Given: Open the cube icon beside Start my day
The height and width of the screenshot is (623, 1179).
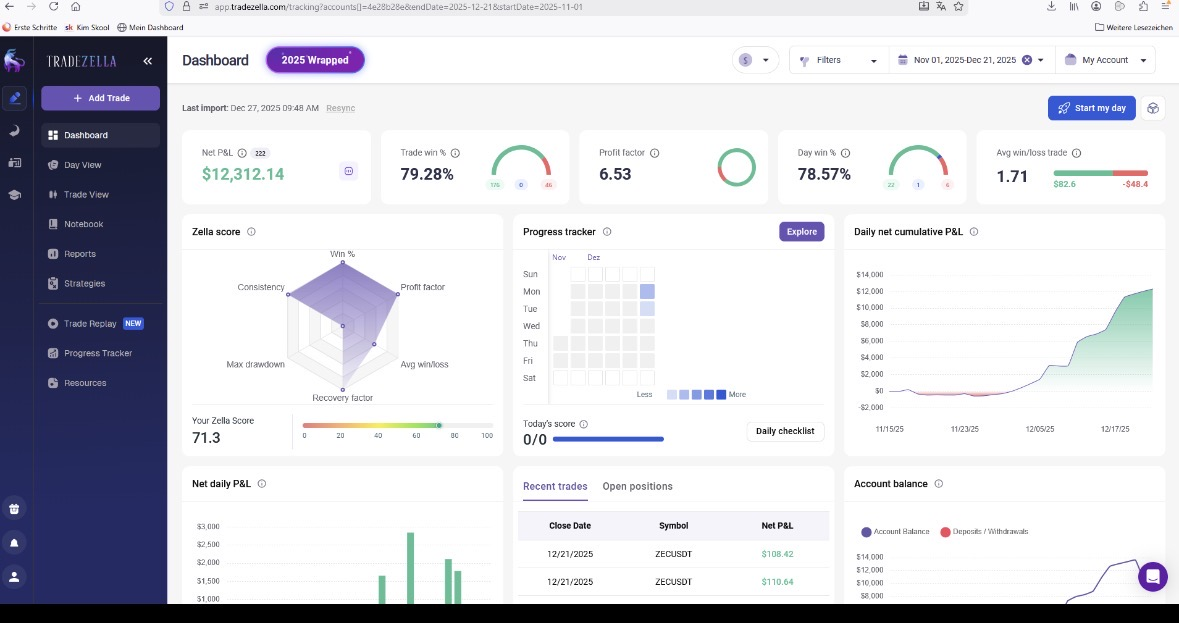Looking at the screenshot, I should (x=1153, y=108).
